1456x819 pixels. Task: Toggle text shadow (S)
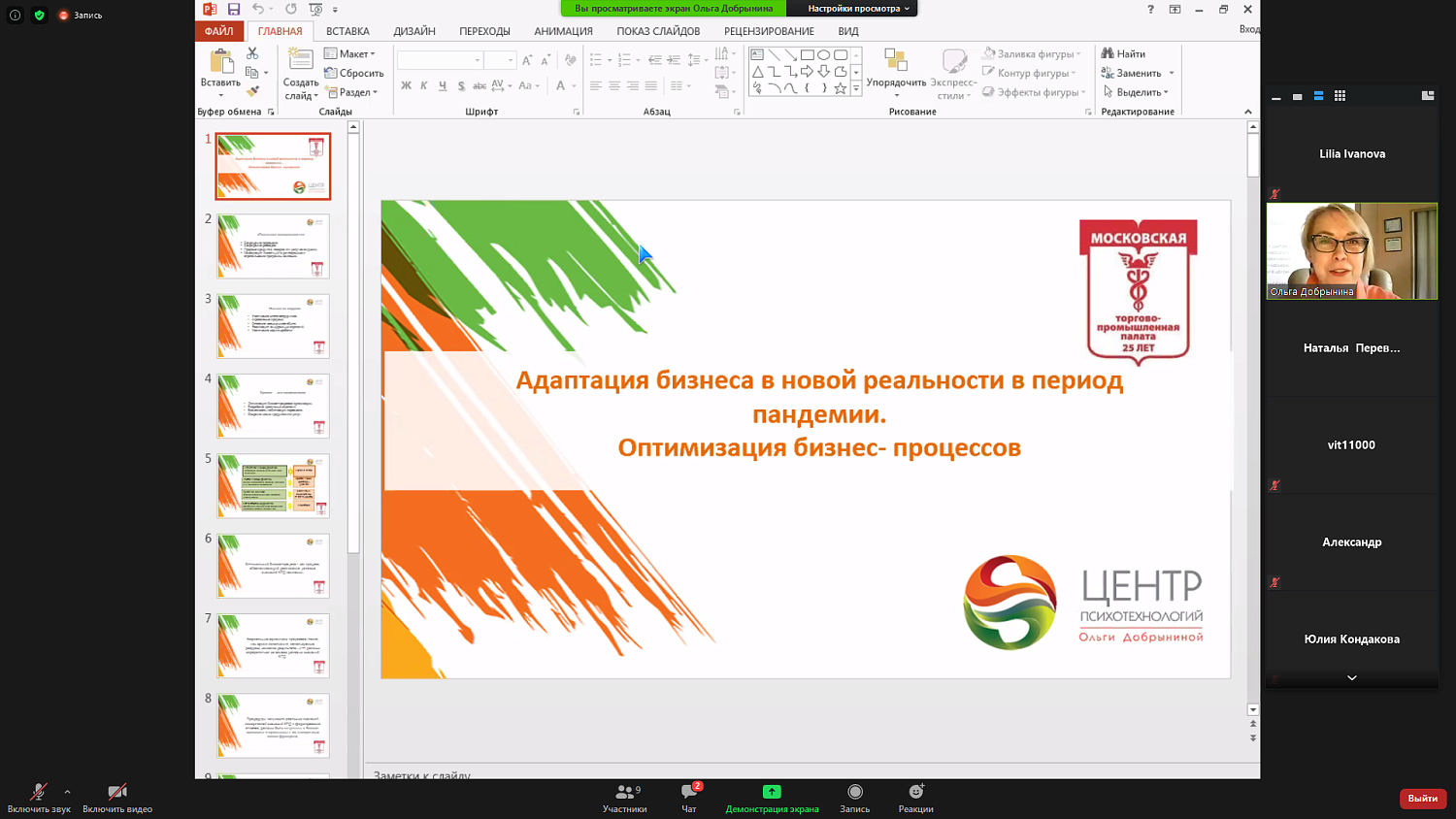[461, 86]
